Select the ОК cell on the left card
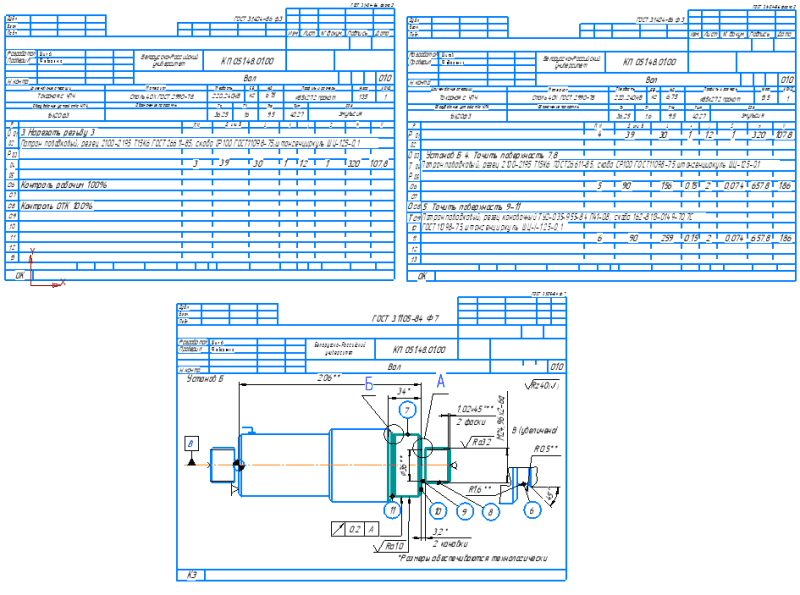Viewport: 800px width, 595px height. click(19, 276)
